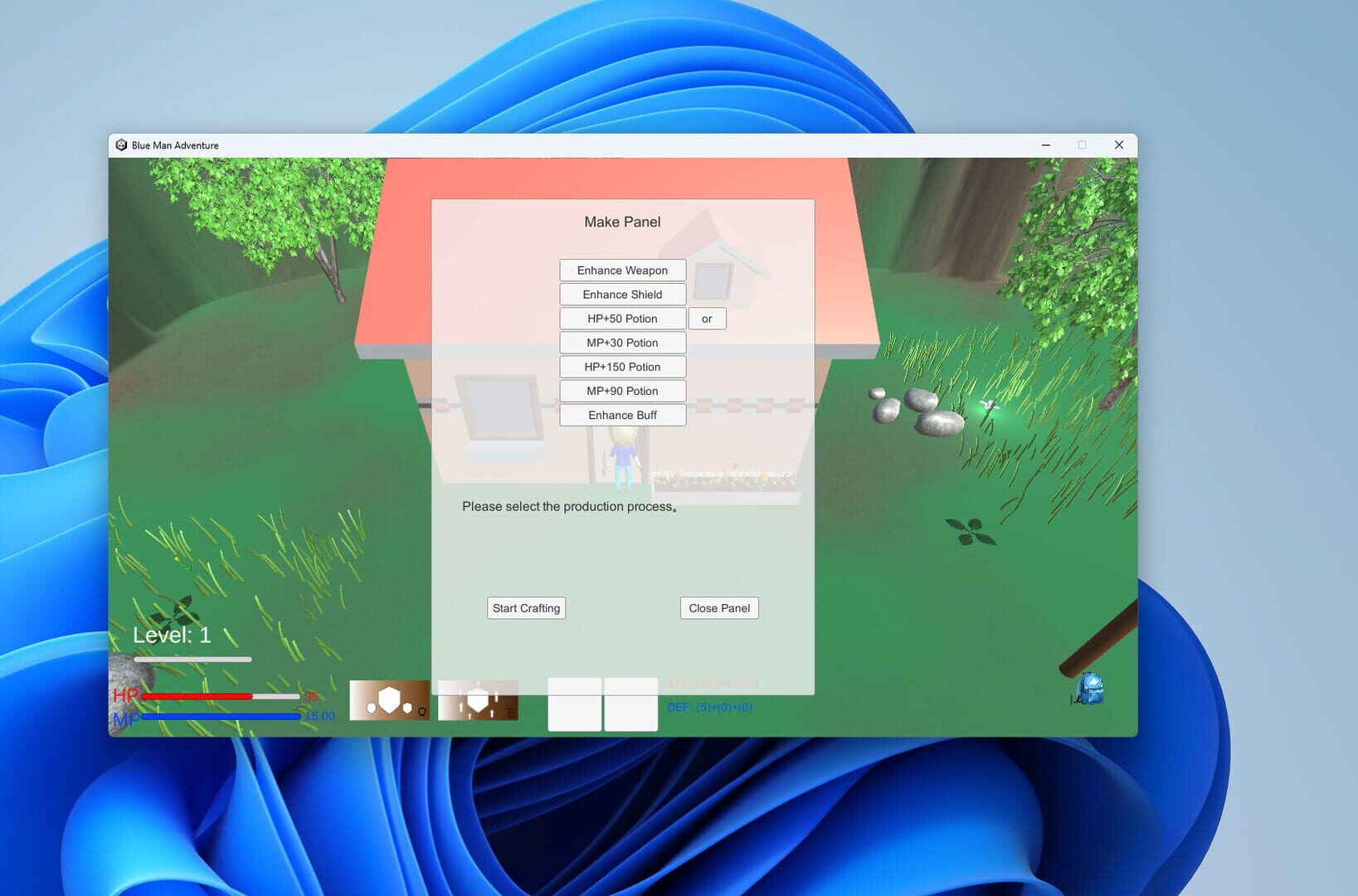The image size is (1358, 896).
Task: Click the Blue Man Adventure title bar icon
Action: (121, 145)
